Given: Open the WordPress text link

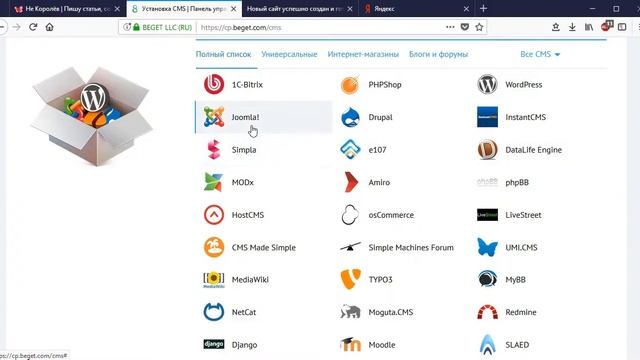Looking at the screenshot, I should (524, 84).
